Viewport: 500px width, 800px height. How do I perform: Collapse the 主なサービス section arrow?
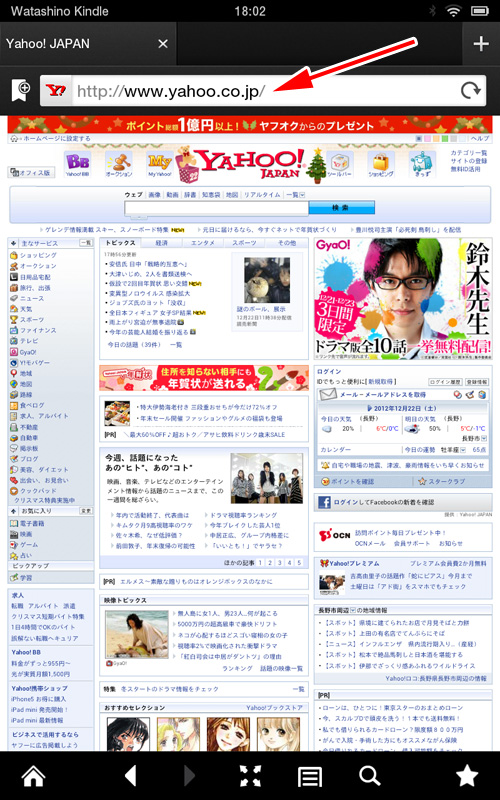click(14, 244)
